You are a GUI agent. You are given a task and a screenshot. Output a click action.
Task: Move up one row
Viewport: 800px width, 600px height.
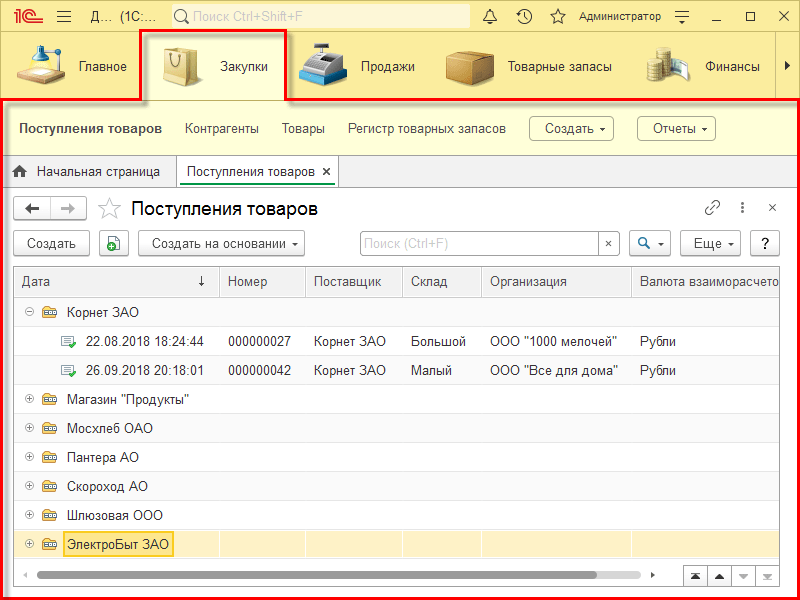[x=719, y=577]
